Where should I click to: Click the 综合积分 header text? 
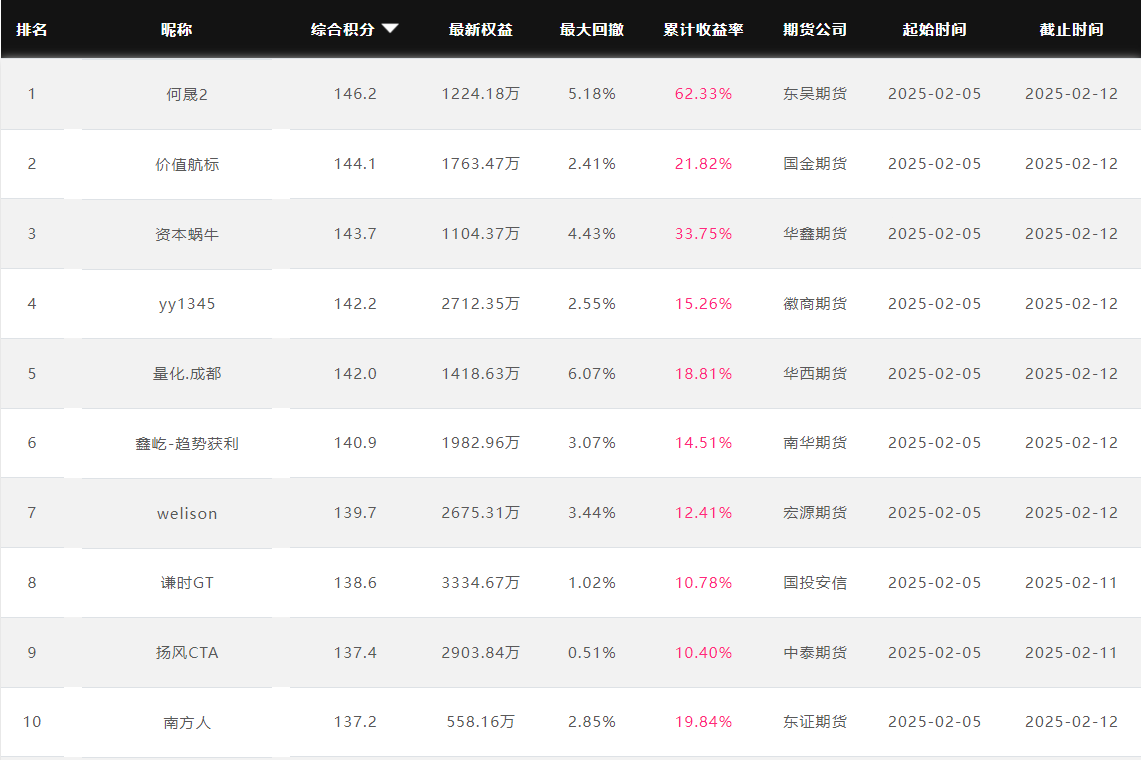(343, 29)
